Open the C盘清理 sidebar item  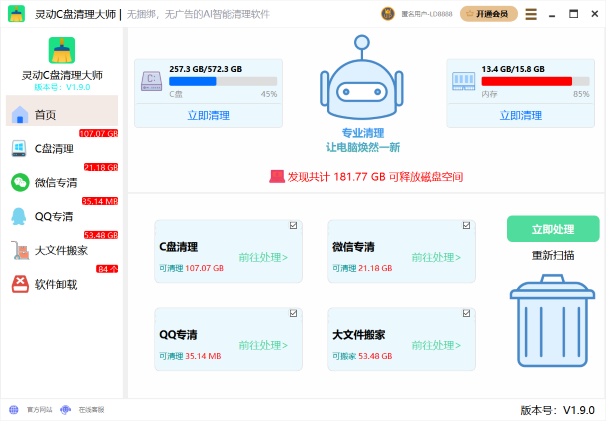tap(62, 148)
